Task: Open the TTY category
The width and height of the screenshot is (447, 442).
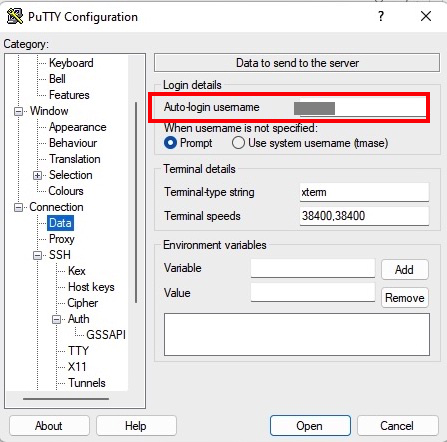Action: [x=78, y=351]
